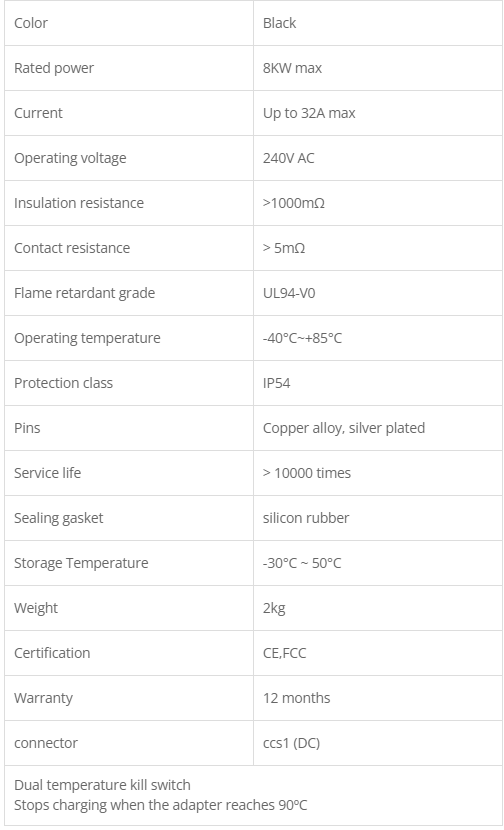
Task: Click the '> 10000 times' service life value
Action: pyautogui.click(x=307, y=473)
